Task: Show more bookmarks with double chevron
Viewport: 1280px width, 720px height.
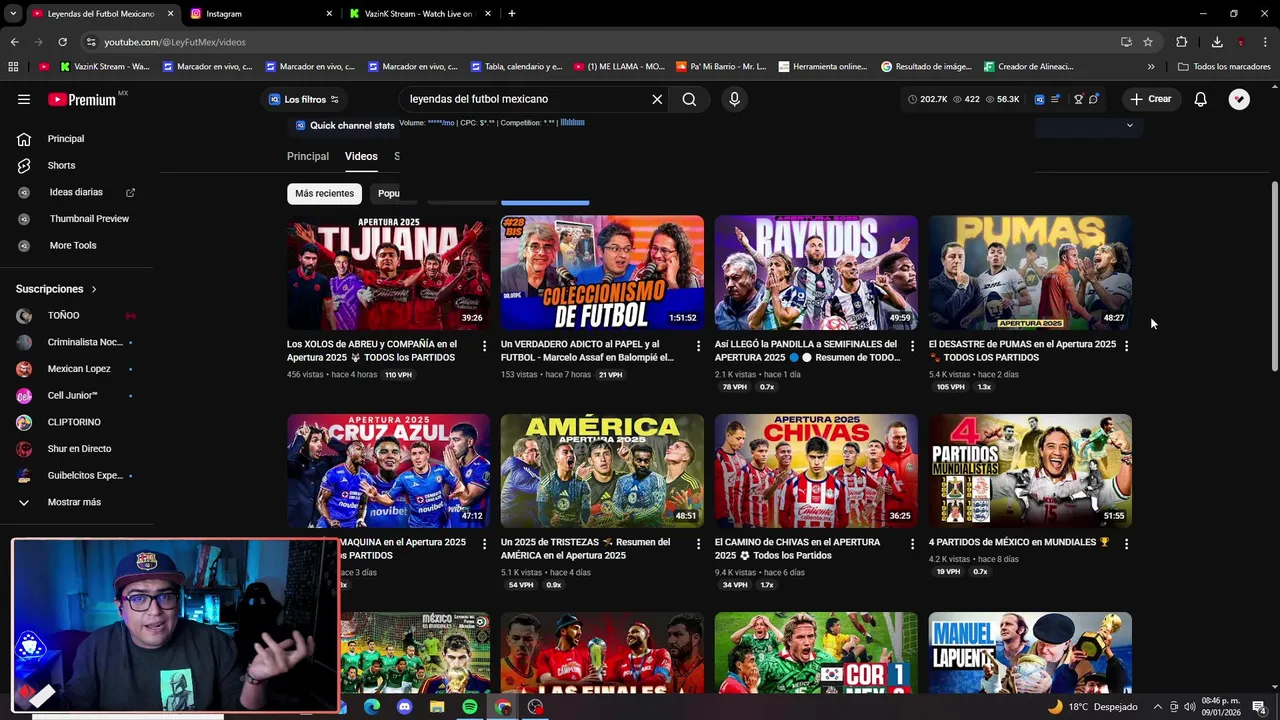Action: click(1151, 67)
